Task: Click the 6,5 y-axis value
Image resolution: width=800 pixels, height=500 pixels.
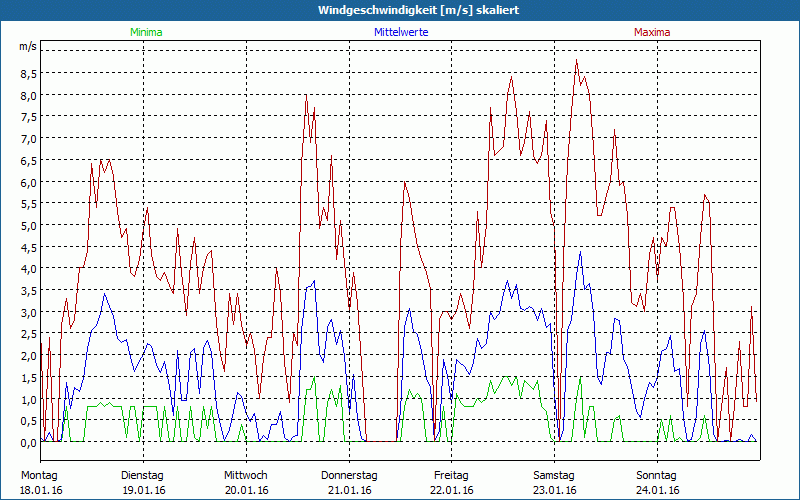Action: 29,161
